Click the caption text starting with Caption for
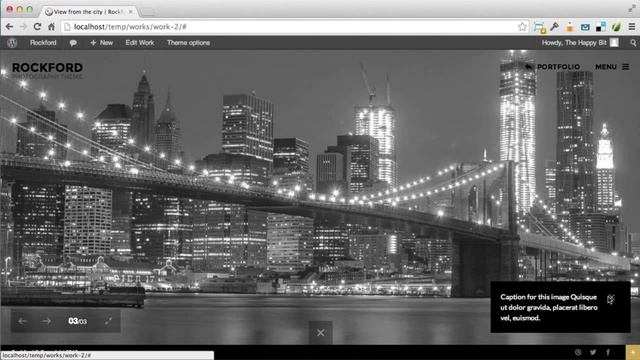The image size is (640, 360). 549,307
